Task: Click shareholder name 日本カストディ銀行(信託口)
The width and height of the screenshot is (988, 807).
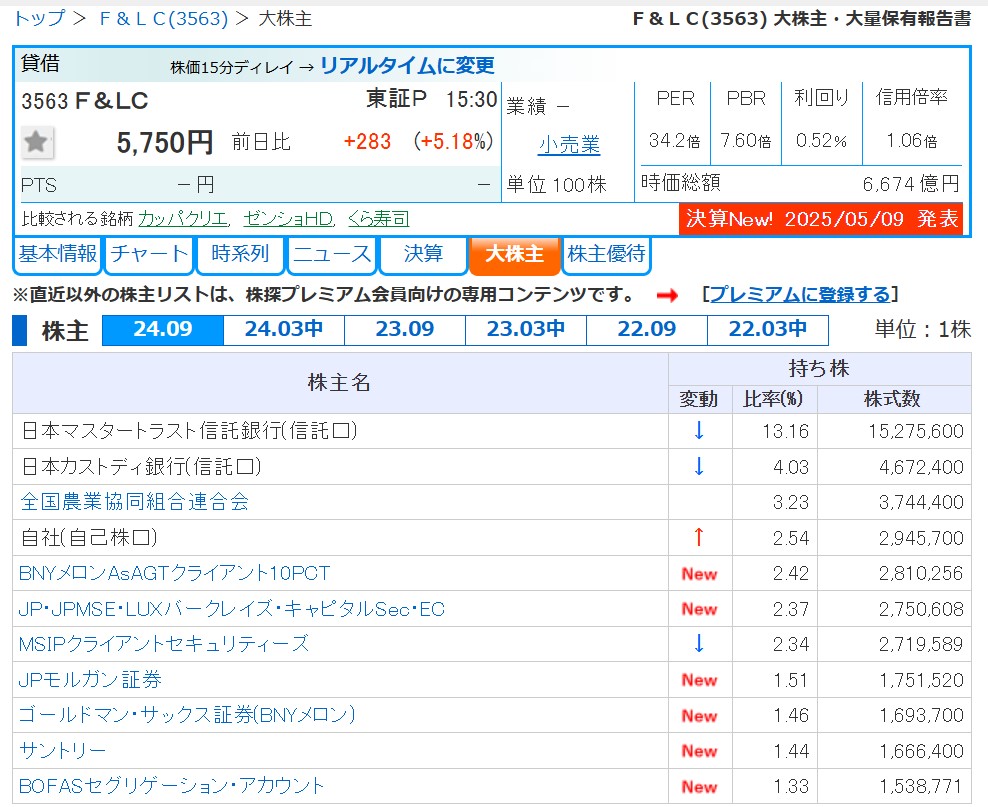Action: tap(142, 467)
